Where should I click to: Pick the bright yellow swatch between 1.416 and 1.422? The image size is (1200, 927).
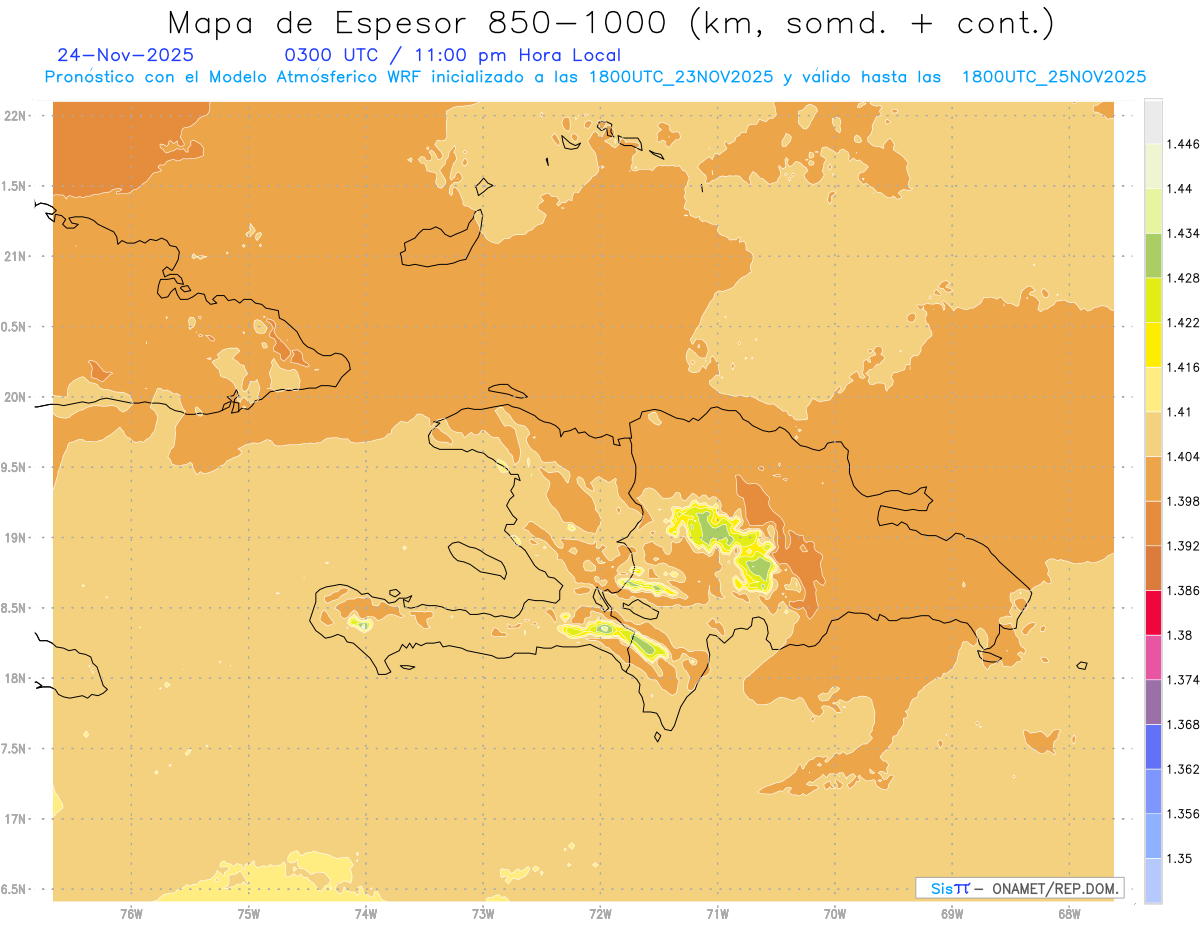[x=1153, y=344]
